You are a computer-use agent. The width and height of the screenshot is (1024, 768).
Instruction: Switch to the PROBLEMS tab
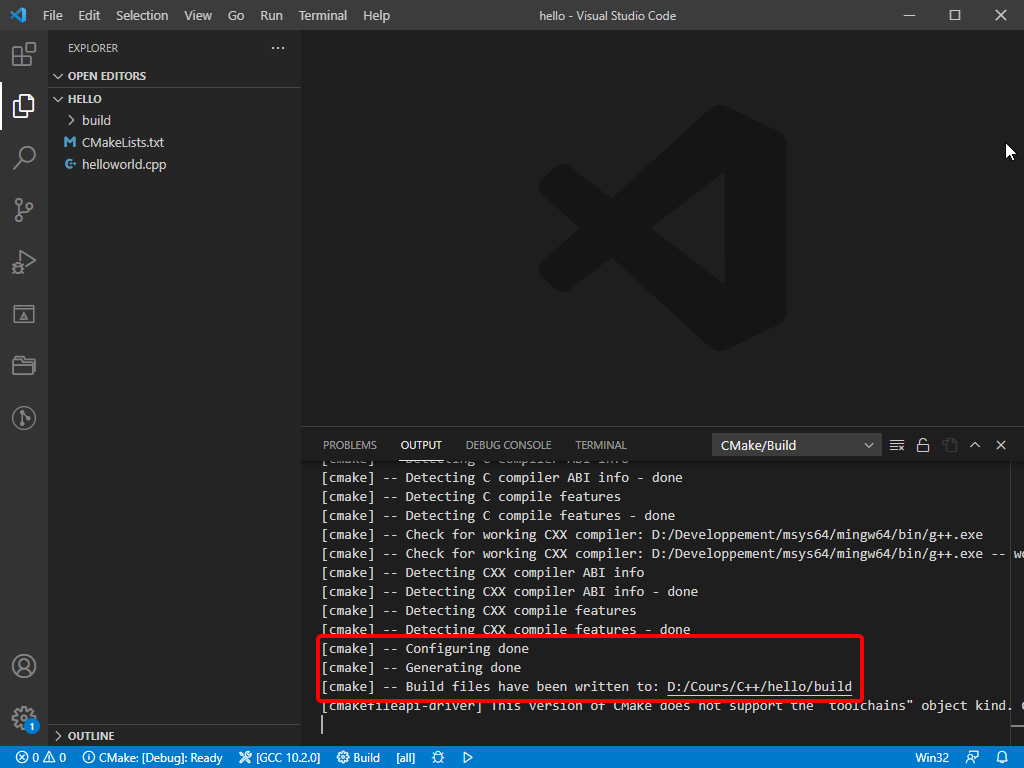[349, 445]
